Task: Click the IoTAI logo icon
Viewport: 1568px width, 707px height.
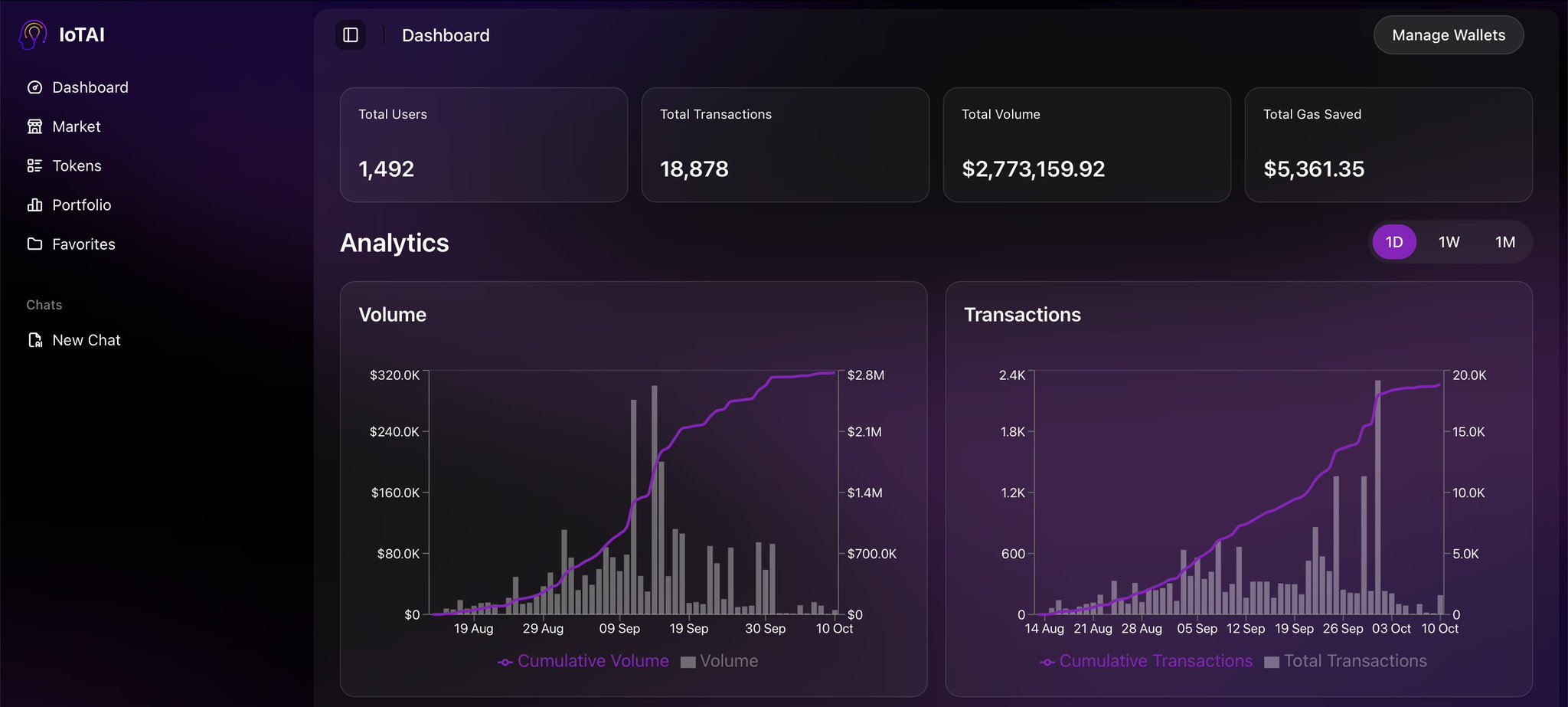Action: click(x=33, y=34)
